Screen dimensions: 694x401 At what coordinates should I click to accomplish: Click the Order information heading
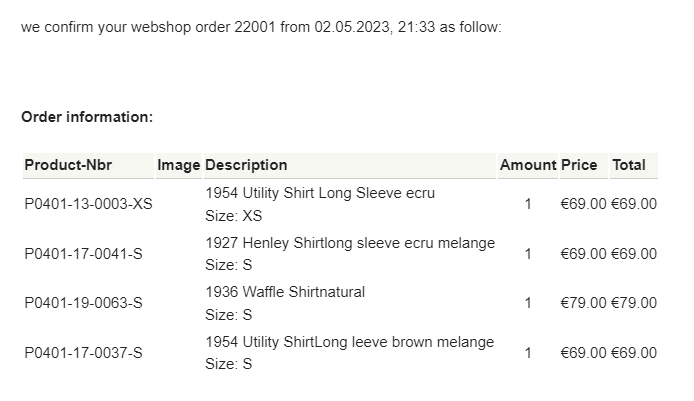[87, 117]
